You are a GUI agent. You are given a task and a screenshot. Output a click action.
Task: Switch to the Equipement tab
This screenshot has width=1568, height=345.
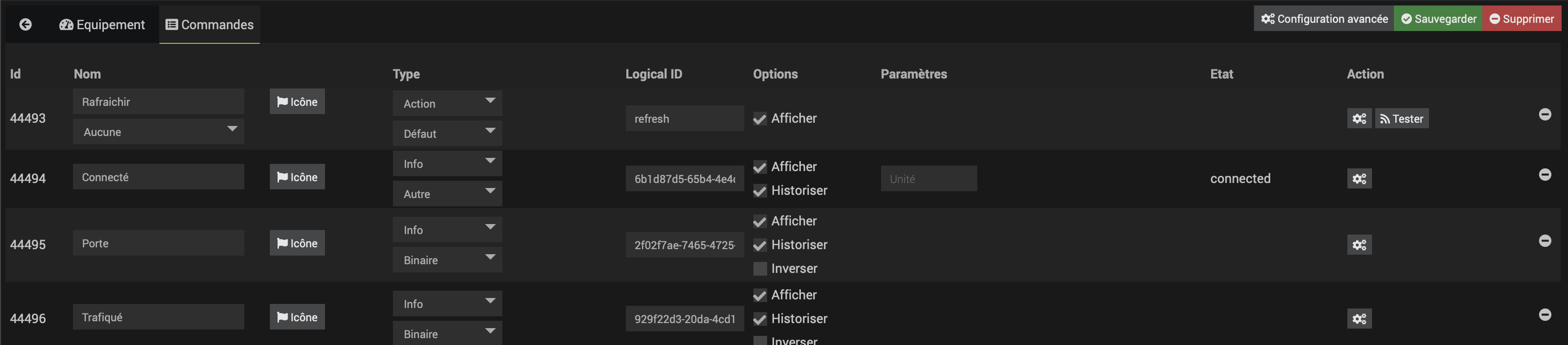click(x=102, y=24)
